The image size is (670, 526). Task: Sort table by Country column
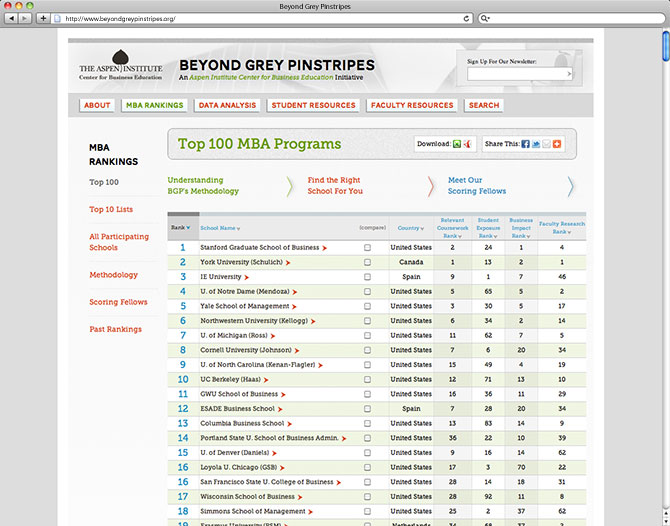click(x=411, y=228)
